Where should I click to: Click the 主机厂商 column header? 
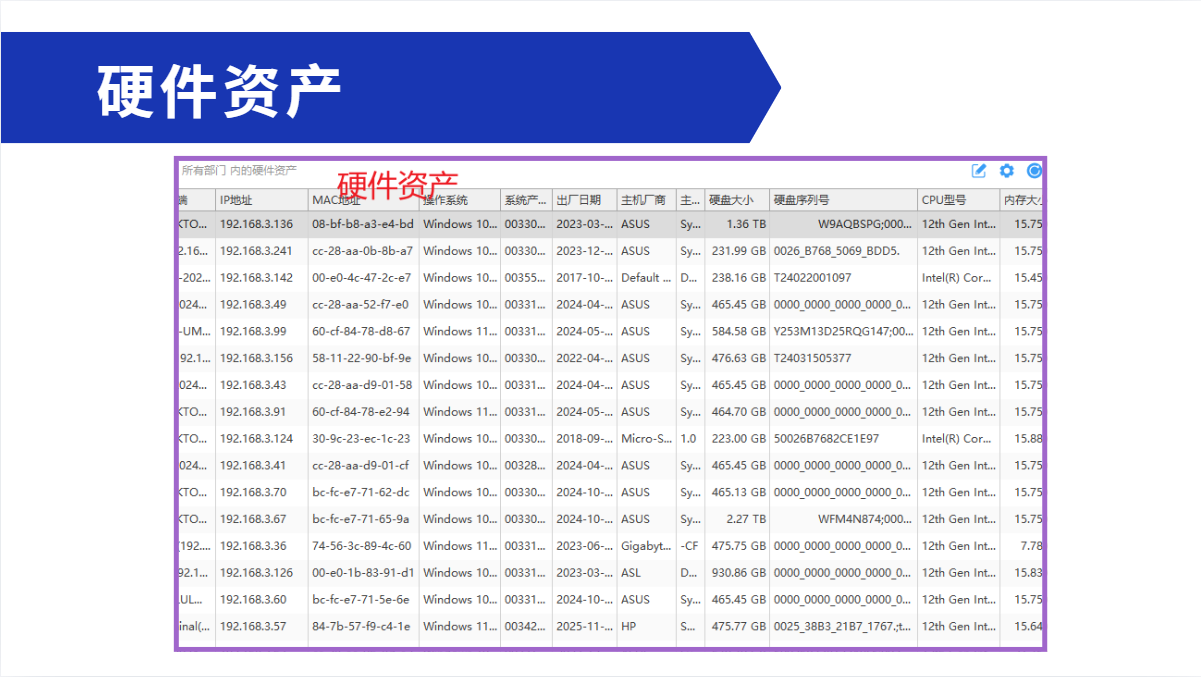(x=643, y=200)
